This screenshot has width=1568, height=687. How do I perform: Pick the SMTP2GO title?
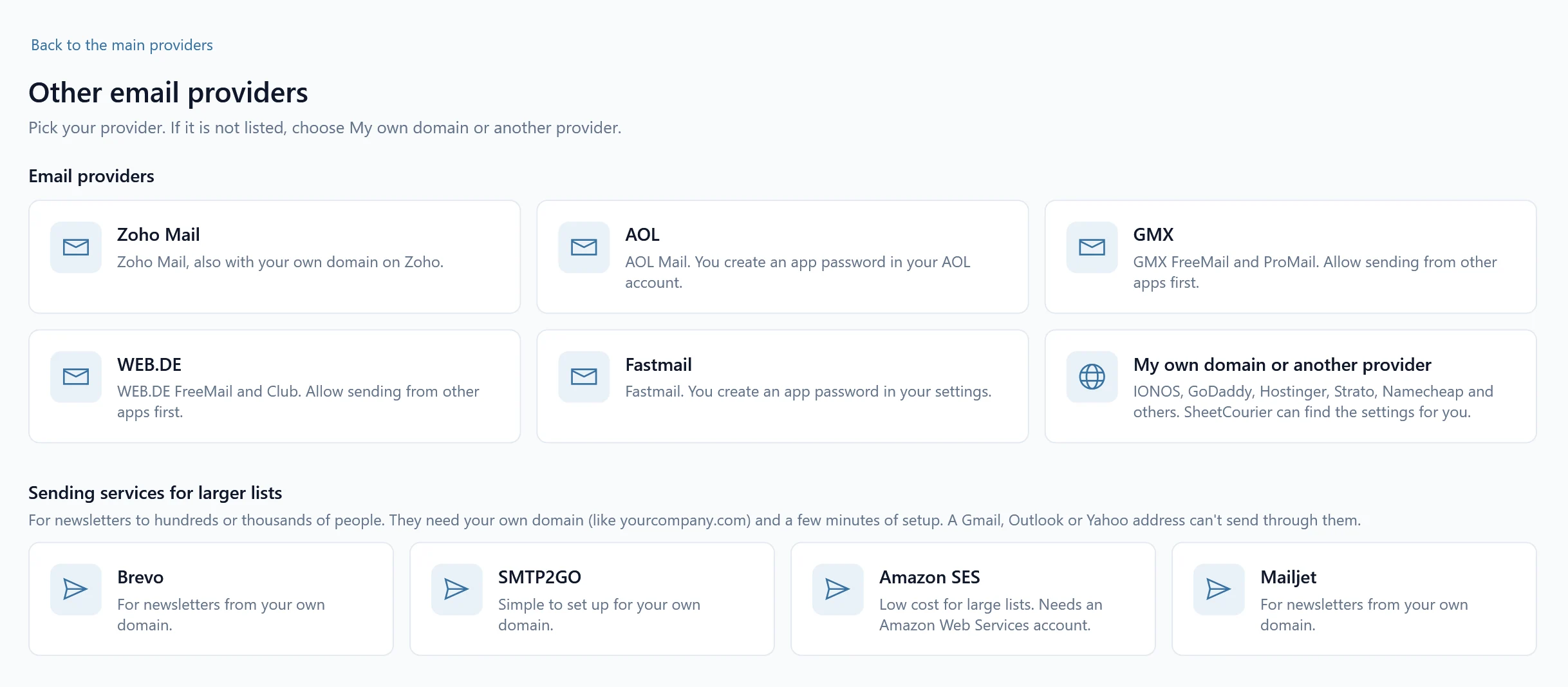539,577
